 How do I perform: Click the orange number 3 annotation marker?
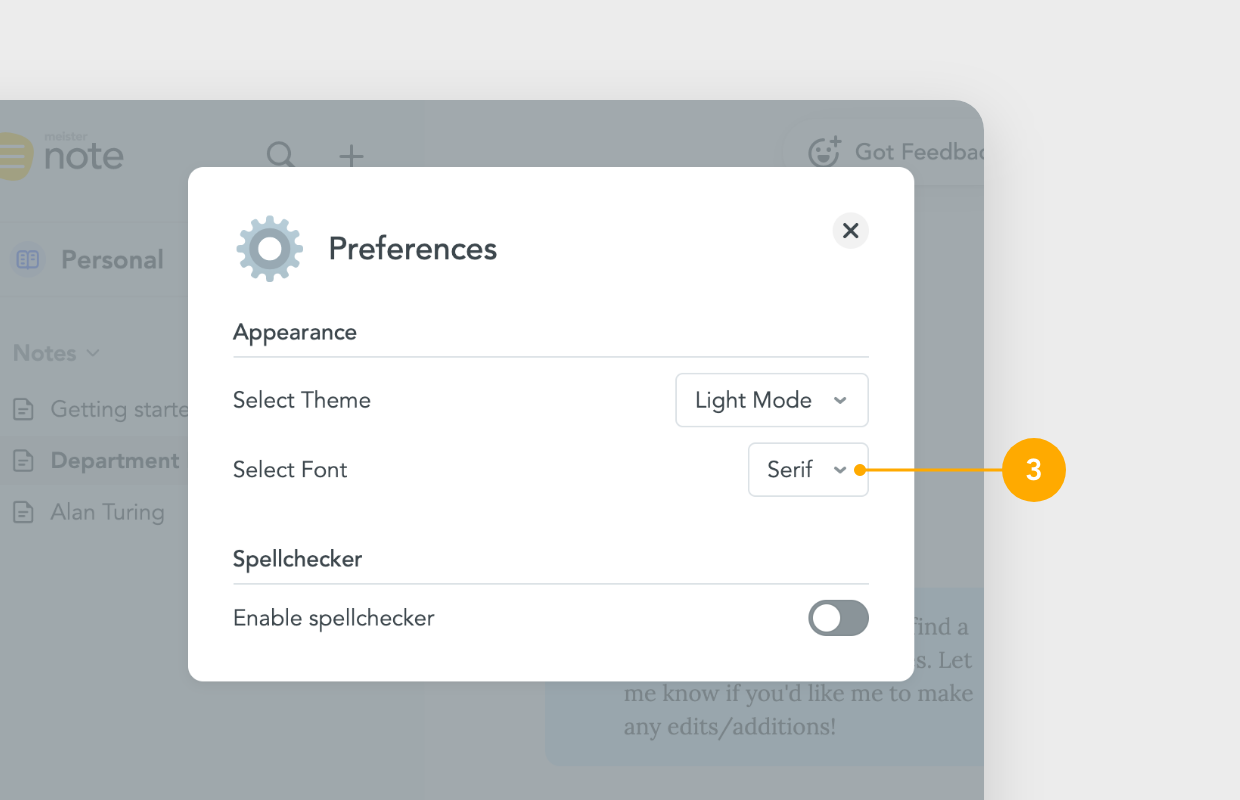click(x=1034, y=469)
